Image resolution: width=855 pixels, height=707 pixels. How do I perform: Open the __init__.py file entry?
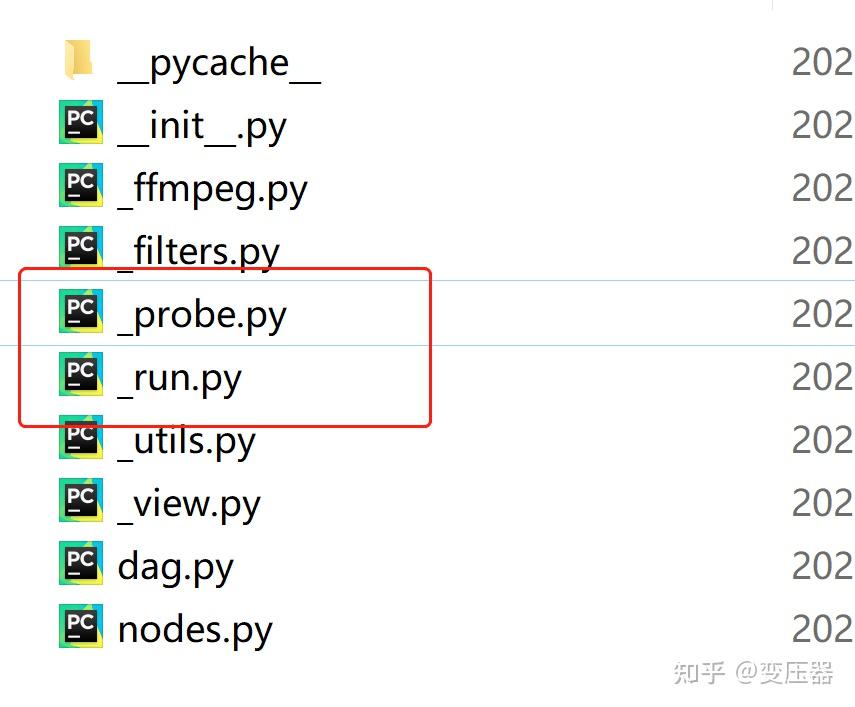click(x=202, y=124)
